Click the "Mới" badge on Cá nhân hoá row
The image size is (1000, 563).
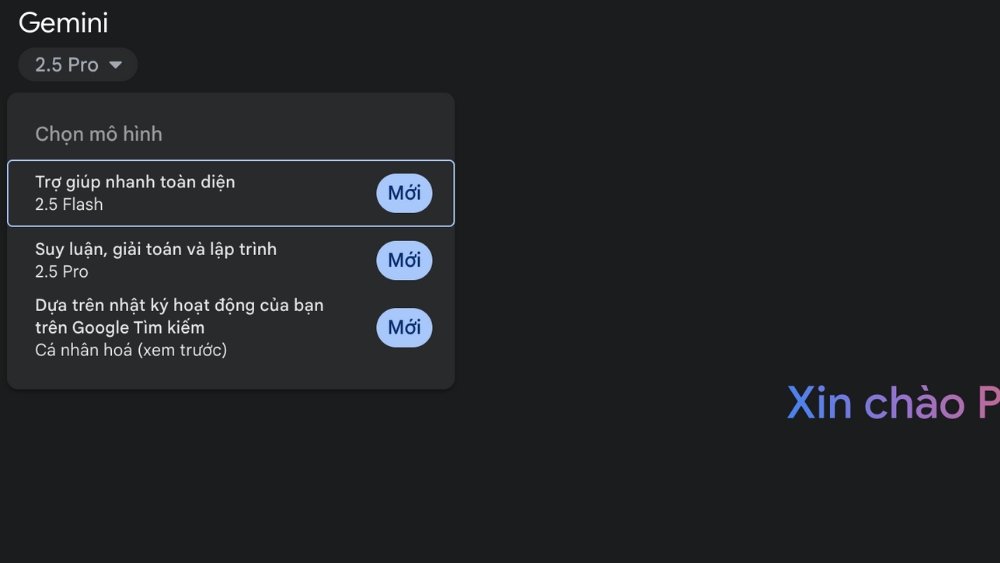pos(404,327)
